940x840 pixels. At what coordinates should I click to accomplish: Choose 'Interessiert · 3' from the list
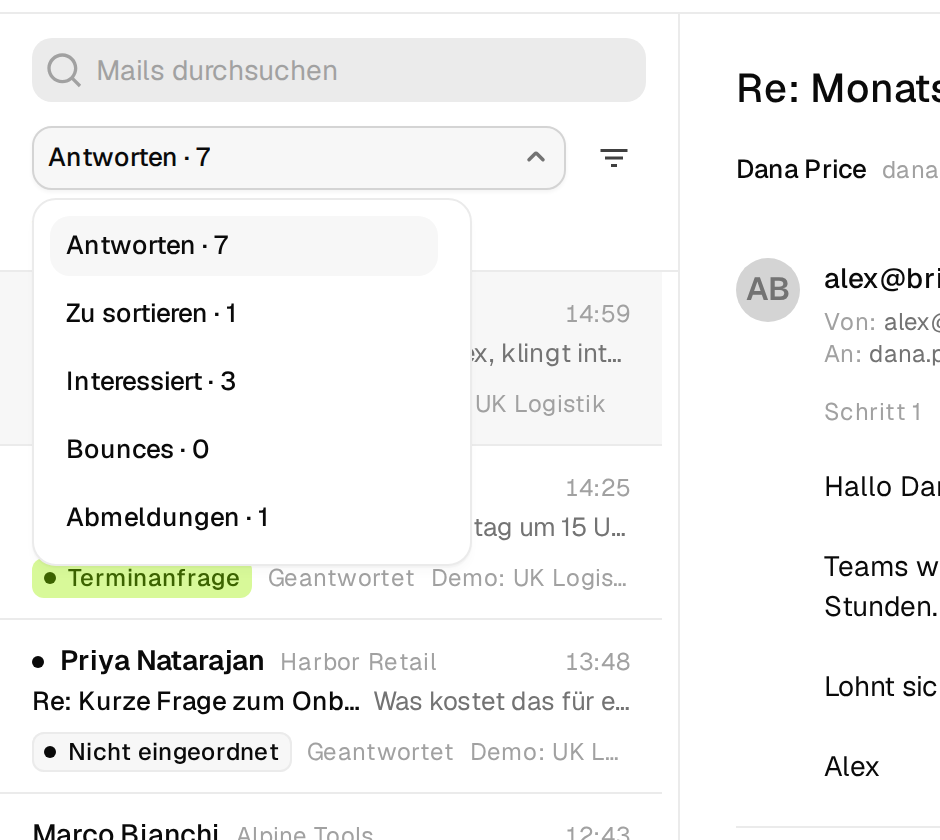[x=243, y=381]
